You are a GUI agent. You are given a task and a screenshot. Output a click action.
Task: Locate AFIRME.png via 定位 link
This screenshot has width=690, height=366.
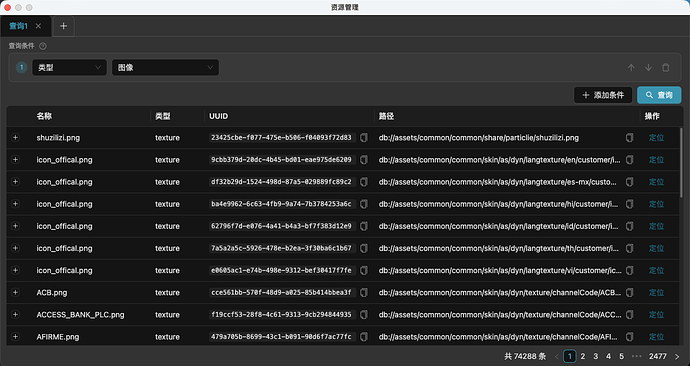(x=656, y=337)
